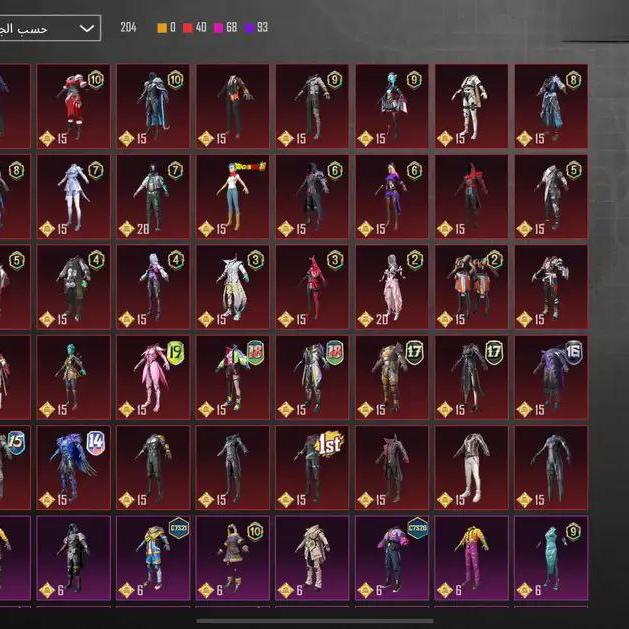629x629 pixels.
Task: Select the golden armor outfit with badge 17
Action: click(x=392, y=377)
